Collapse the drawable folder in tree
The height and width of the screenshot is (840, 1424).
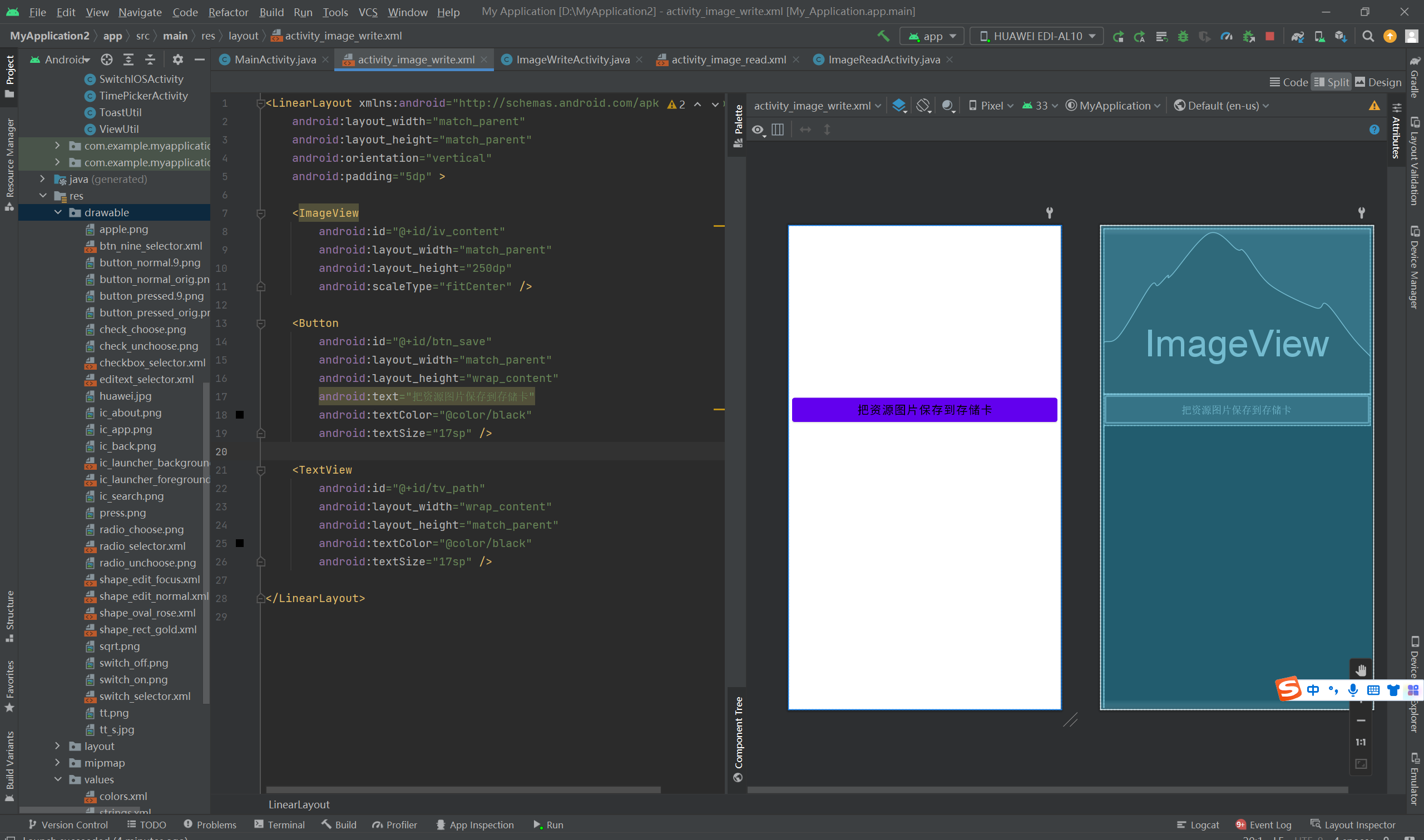[x=58, y=212]
